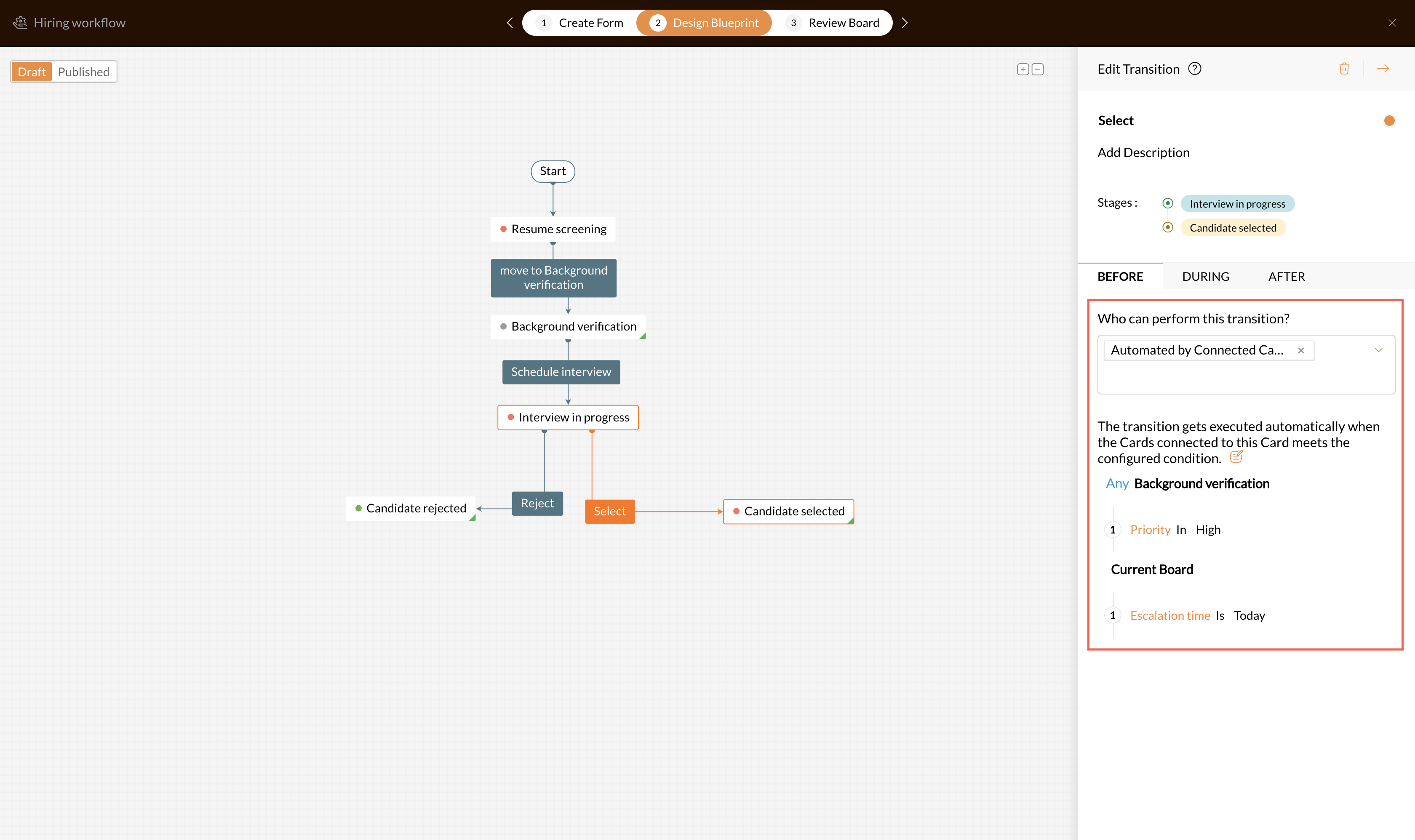Switch to Draft mode
Screen dimensions: 1415x840
coord(32,72)
